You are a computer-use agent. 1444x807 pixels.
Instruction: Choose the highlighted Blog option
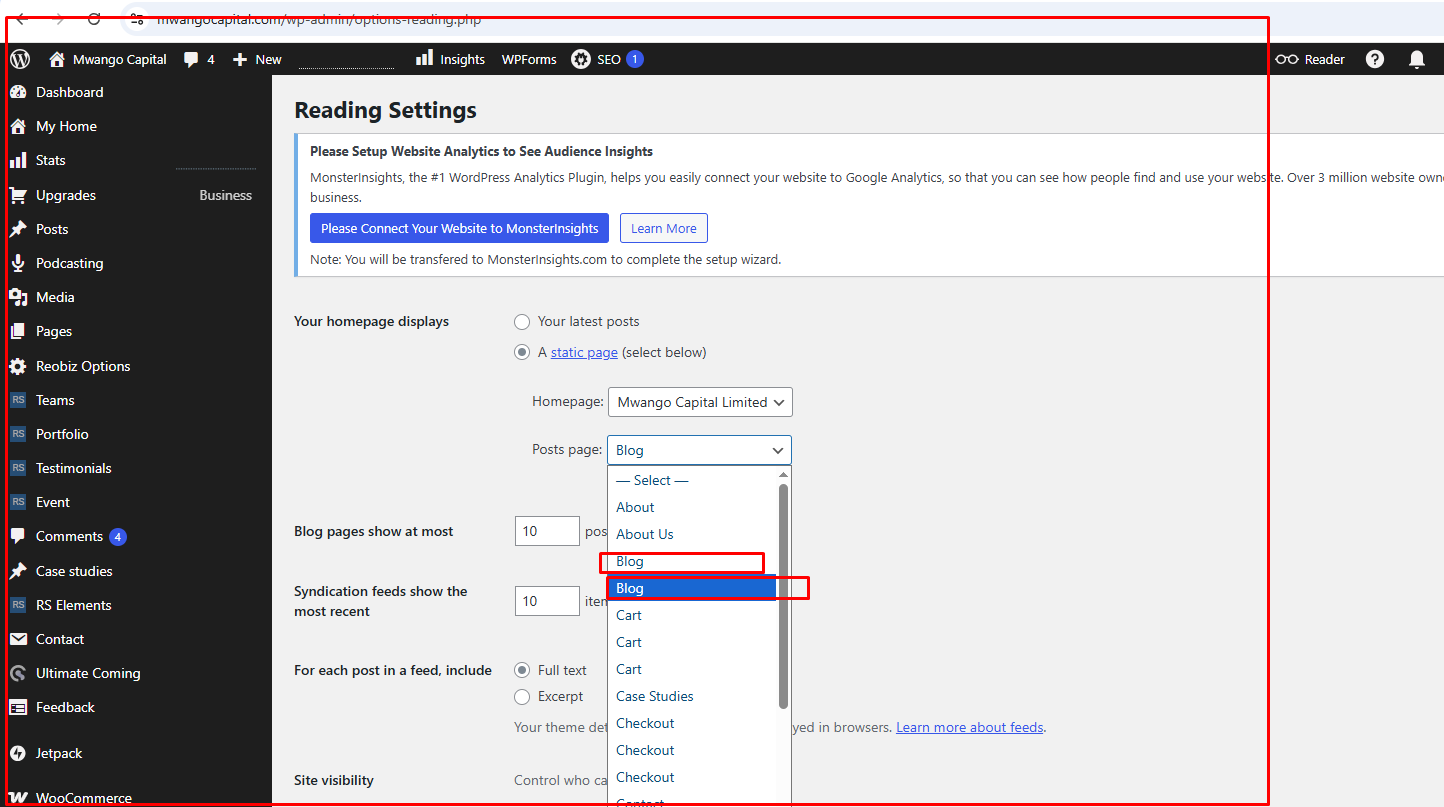pyautogui.click(x=692, y=588)
